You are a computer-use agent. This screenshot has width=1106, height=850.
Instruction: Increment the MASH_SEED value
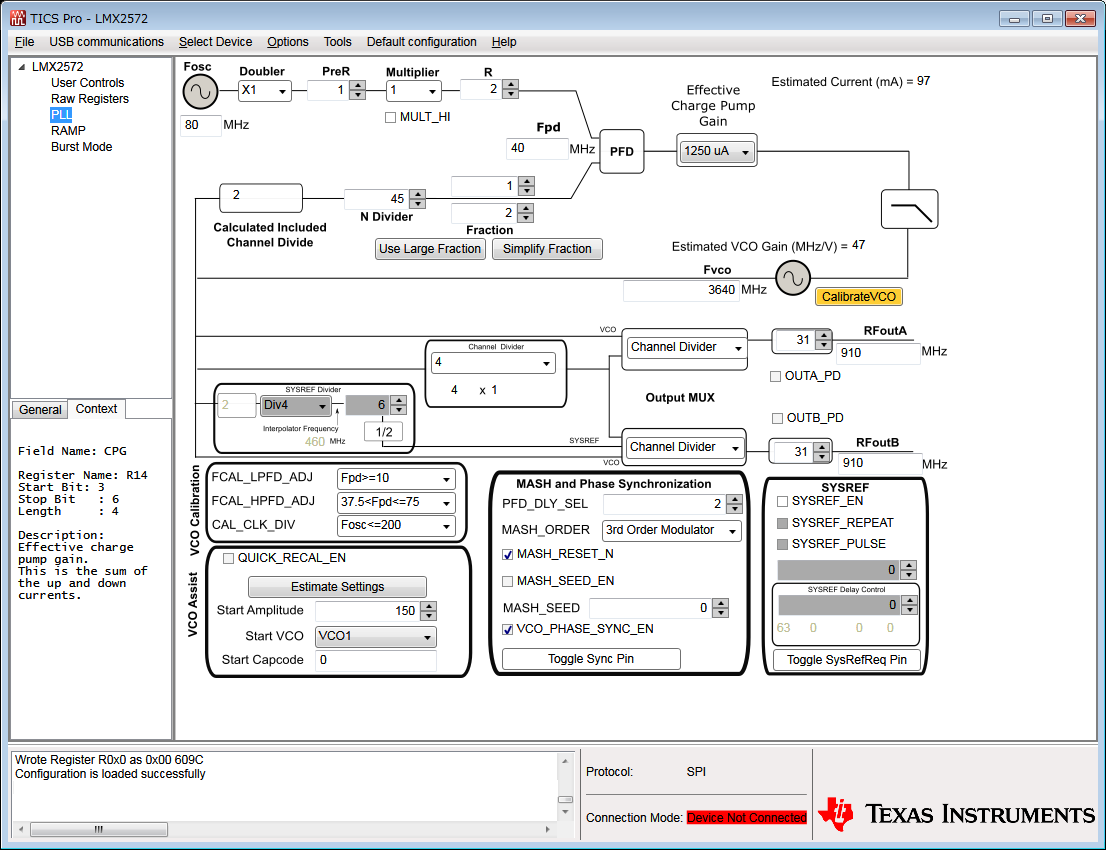click(x=720, y=604)
